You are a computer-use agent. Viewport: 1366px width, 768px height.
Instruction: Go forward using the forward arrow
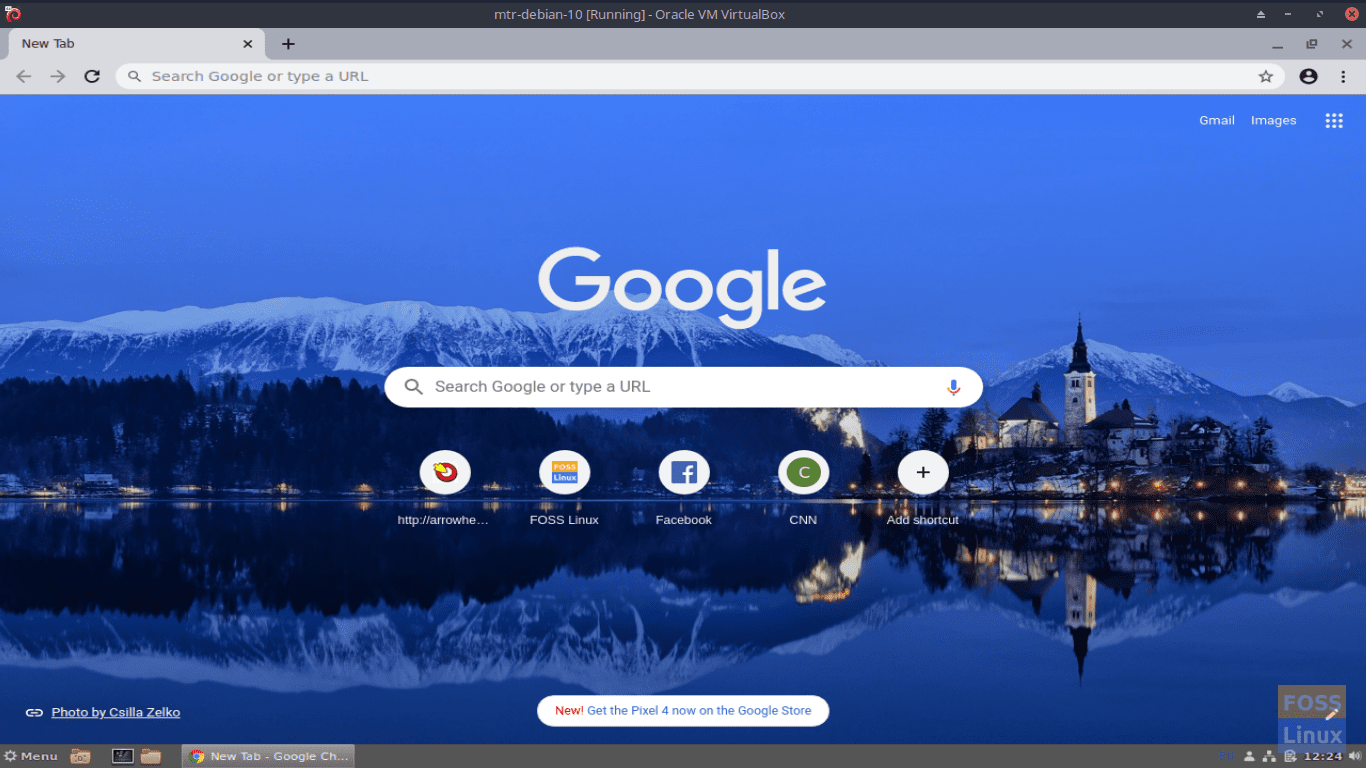(x=58, y=76)
